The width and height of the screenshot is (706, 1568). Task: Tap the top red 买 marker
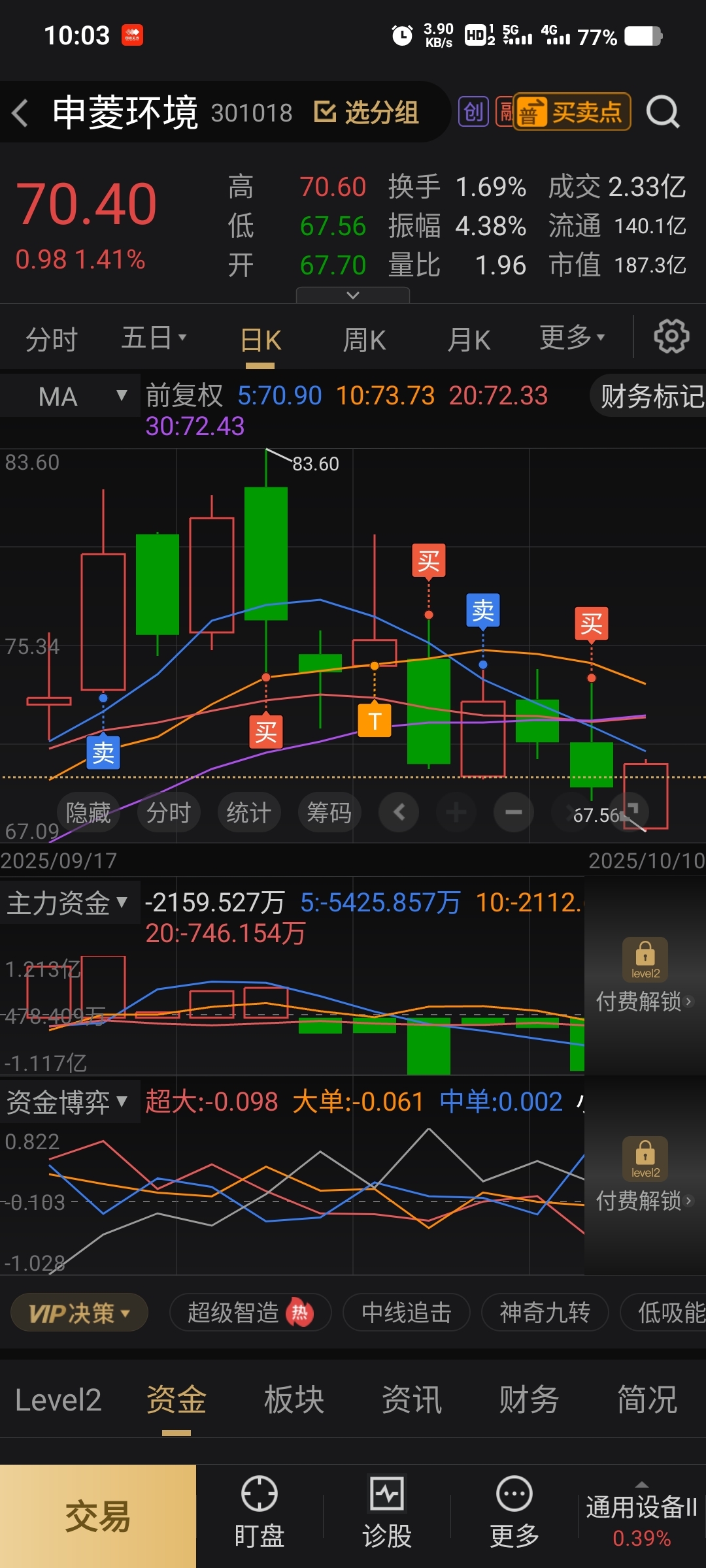coord(429,561)
